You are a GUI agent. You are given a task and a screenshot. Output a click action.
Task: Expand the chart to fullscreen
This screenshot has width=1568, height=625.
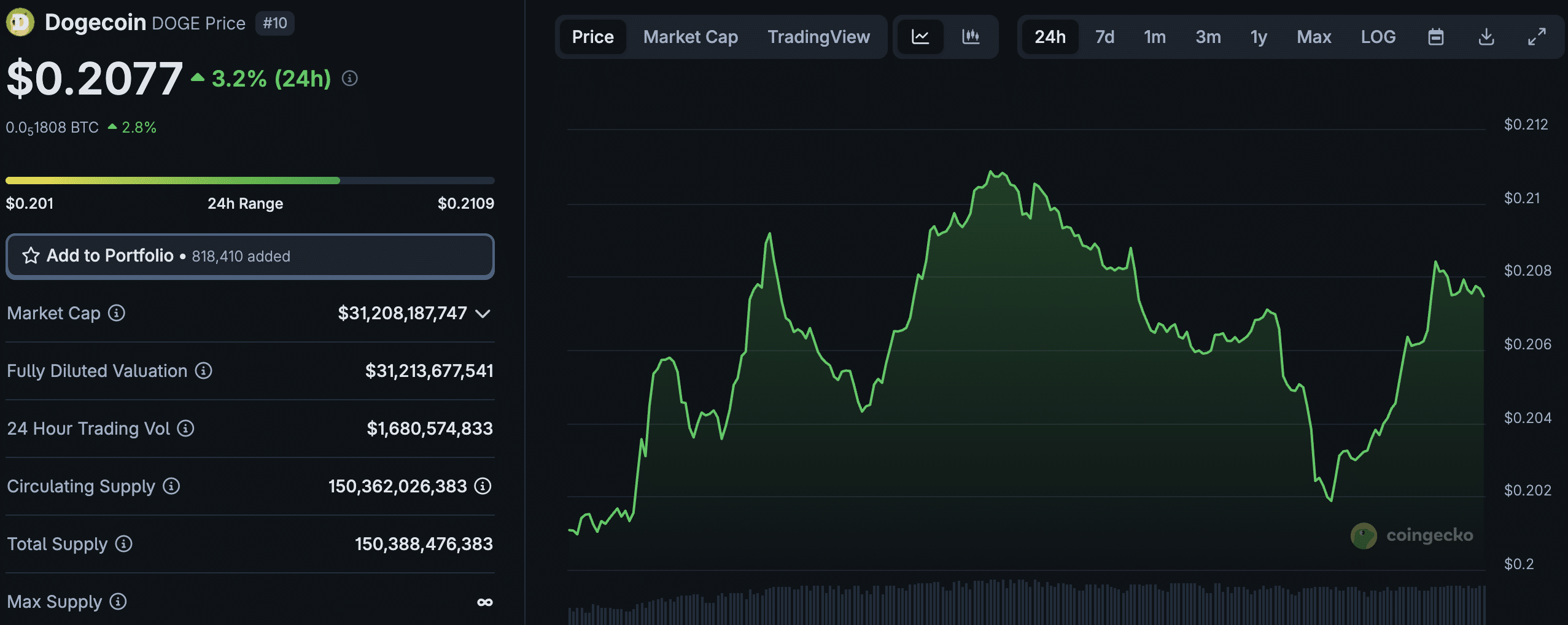(1536, 37)
